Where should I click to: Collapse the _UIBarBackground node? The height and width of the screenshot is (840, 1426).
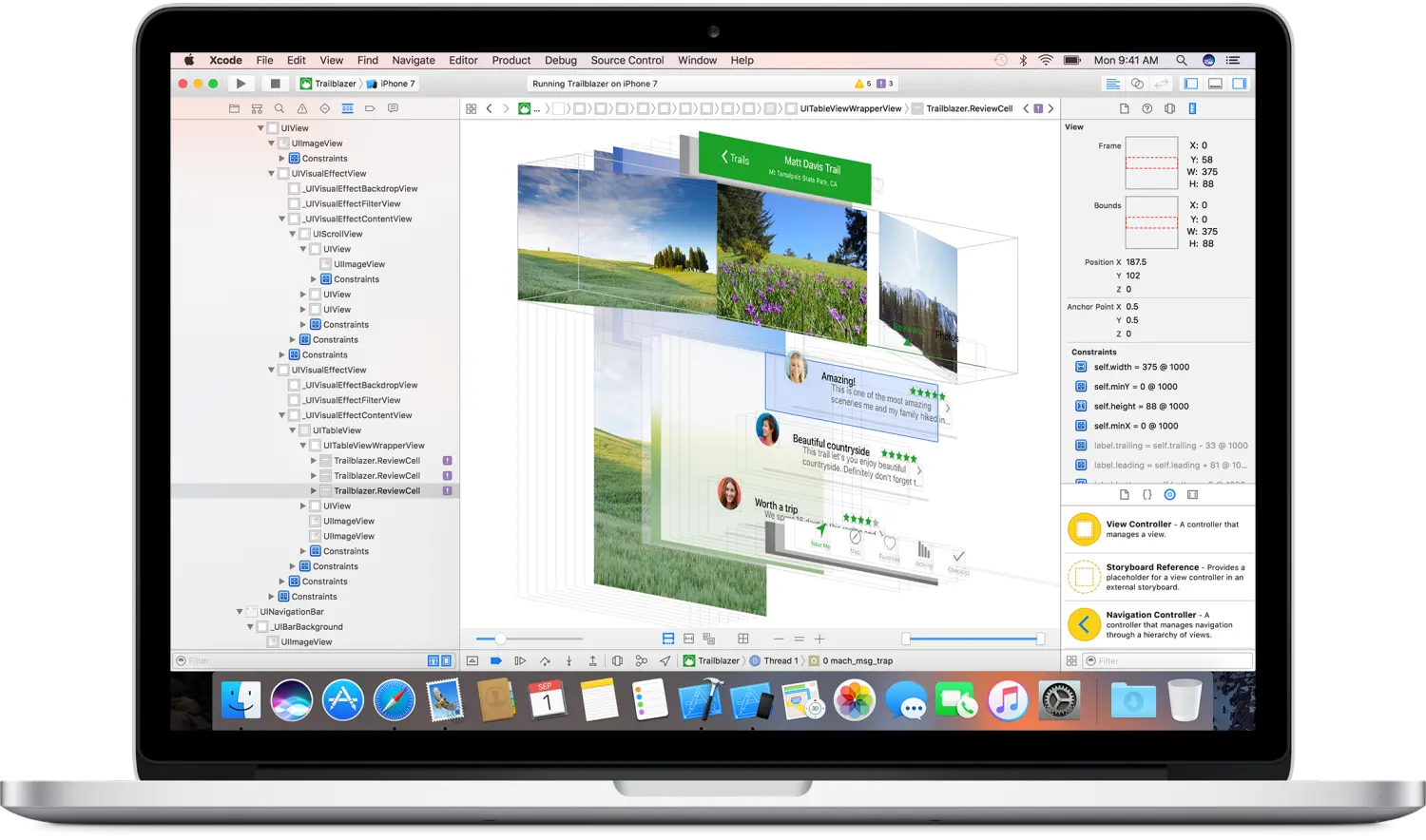250,627
